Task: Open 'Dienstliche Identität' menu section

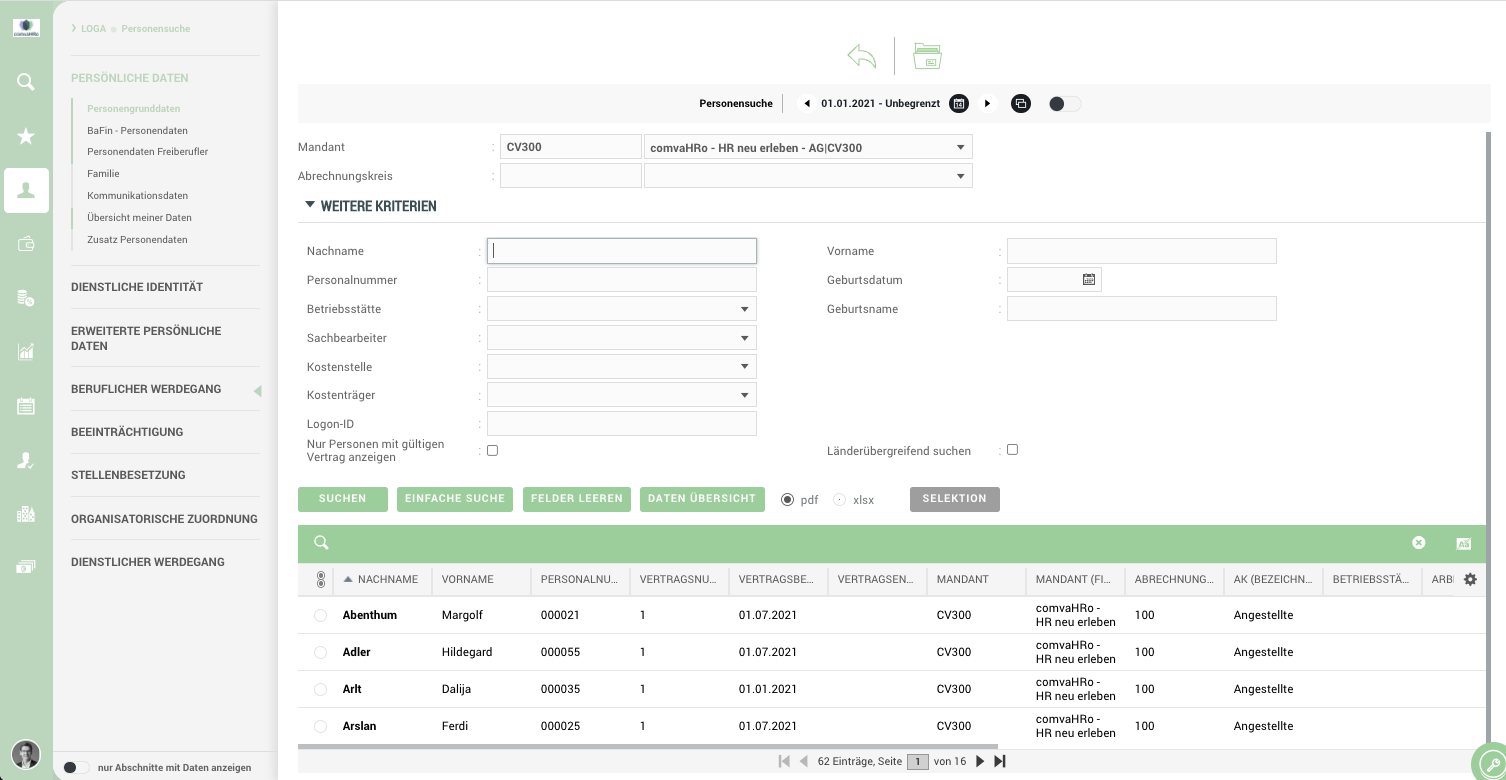Action: tap(137, 287)
